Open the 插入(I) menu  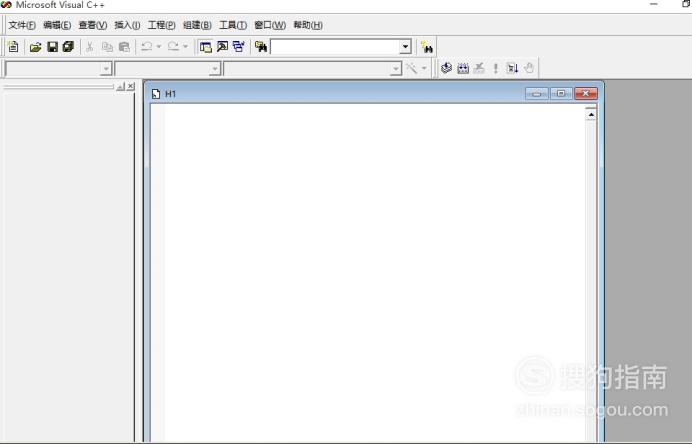pyautogui.click(x=127, y=25)
